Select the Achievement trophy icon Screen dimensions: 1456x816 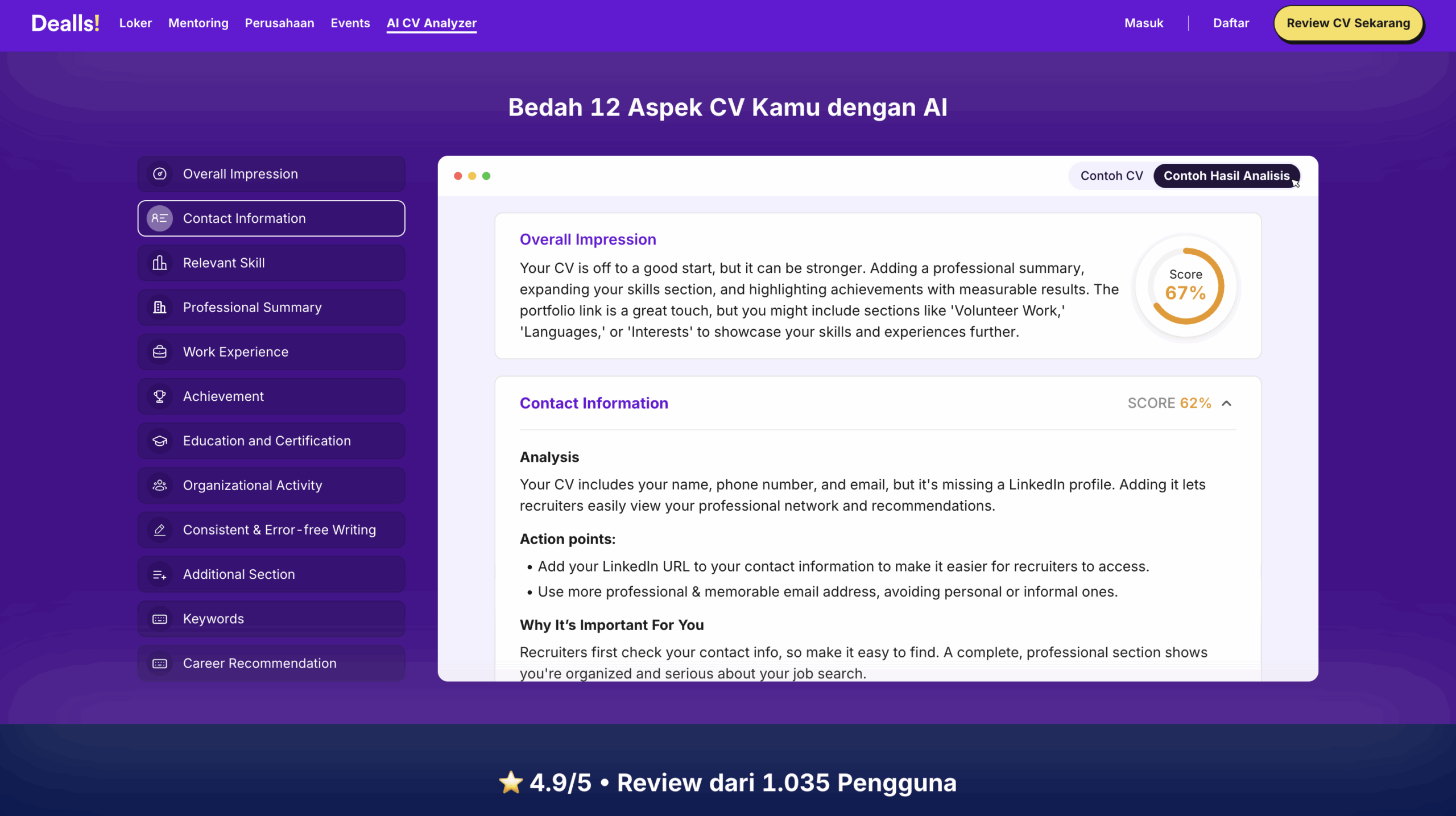pyautogui.click(x=159, y=396)
